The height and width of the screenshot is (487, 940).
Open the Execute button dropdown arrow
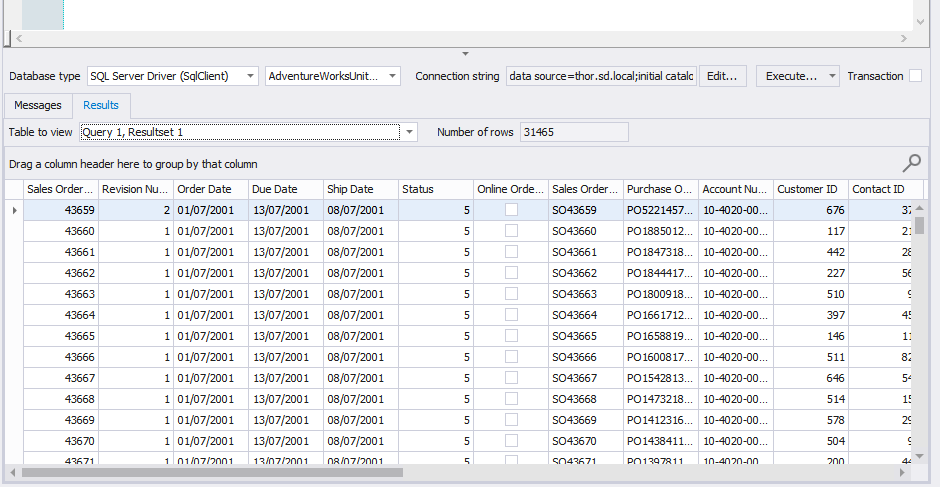(x=832, y=76)
